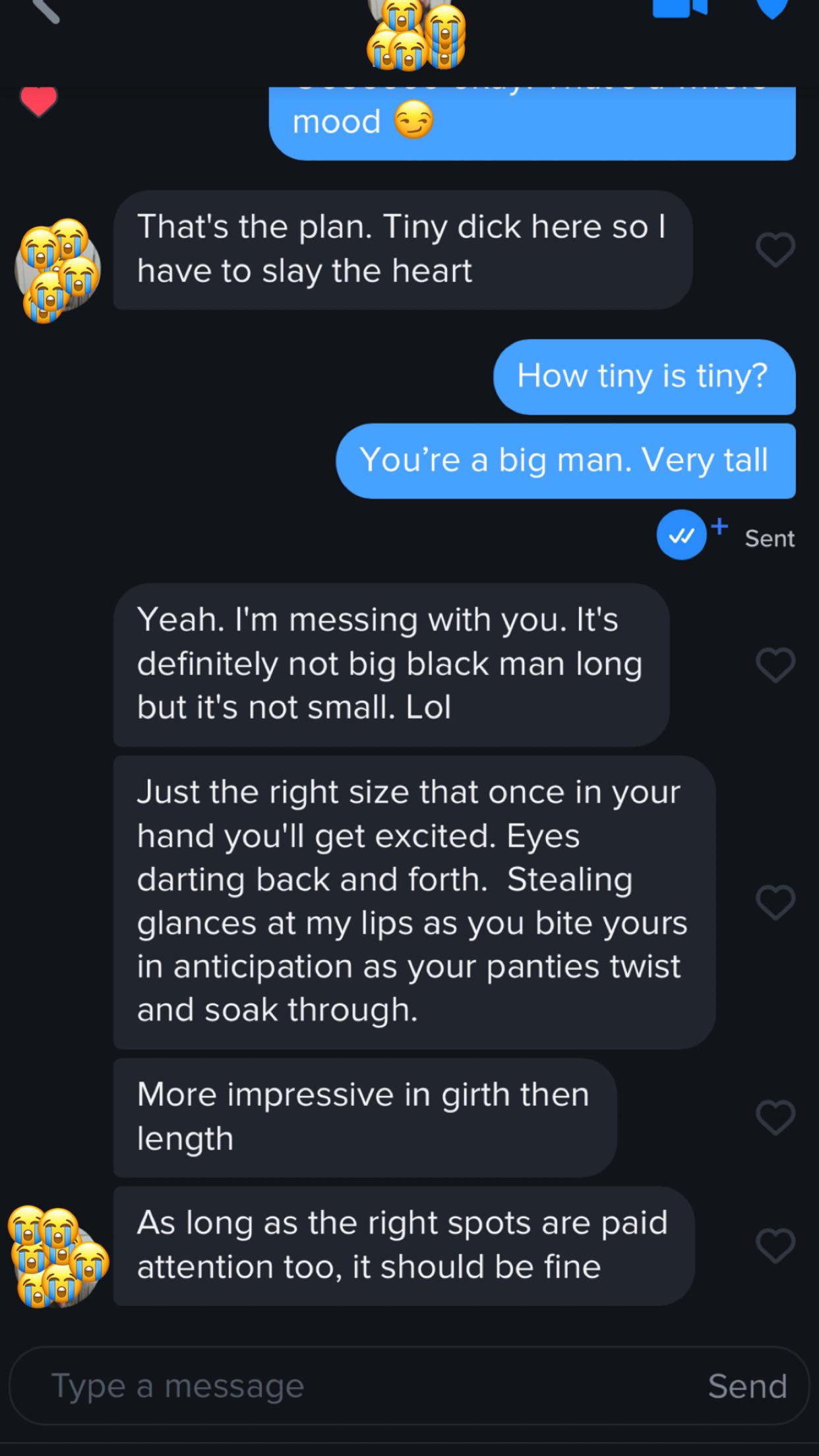Image resolution: width=819 pixels, height=1456 pixels.
Task: Tap the avatar beside "That's the plan" message
Action: coord(58,270)
